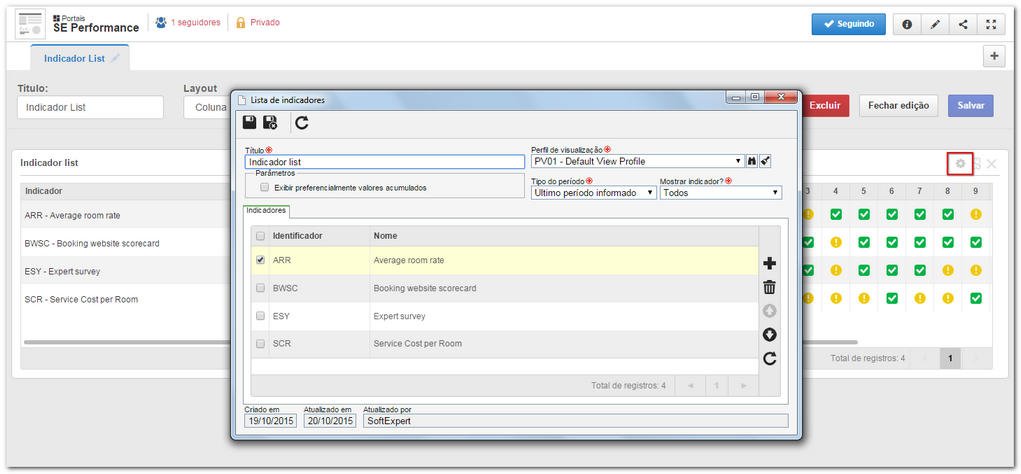This screenshot has height=474, width=1021.
Task: Delete selected indicator with the trash icon
Action: (x=769, y=287)
